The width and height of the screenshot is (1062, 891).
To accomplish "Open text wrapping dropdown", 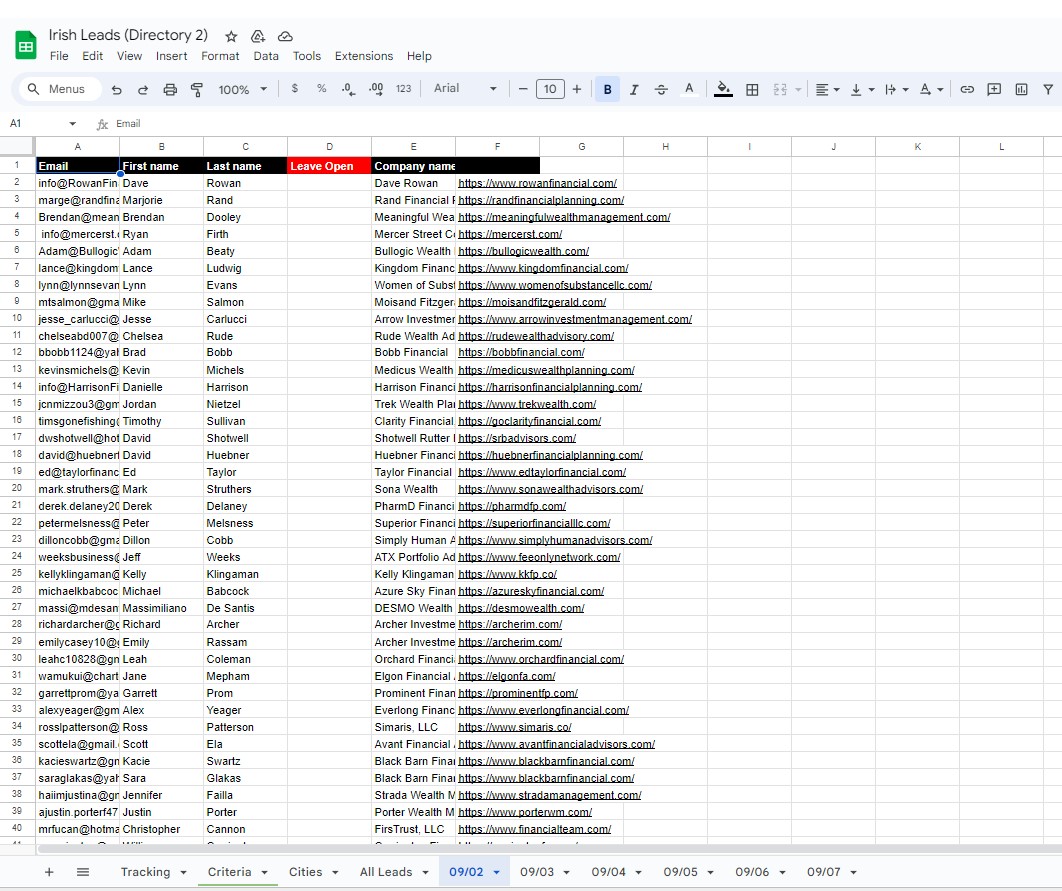I will pyautogui.click(x=896, y=89).
